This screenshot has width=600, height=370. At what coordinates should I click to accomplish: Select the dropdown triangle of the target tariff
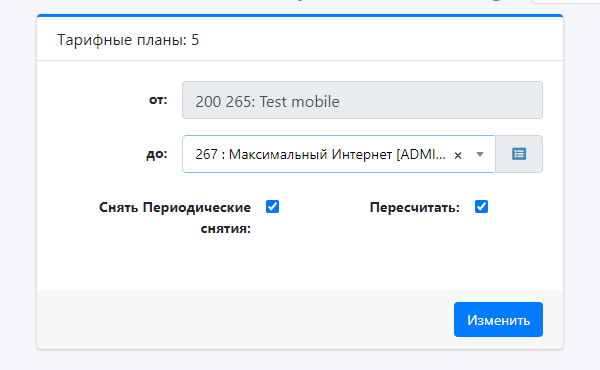(480, 155)
